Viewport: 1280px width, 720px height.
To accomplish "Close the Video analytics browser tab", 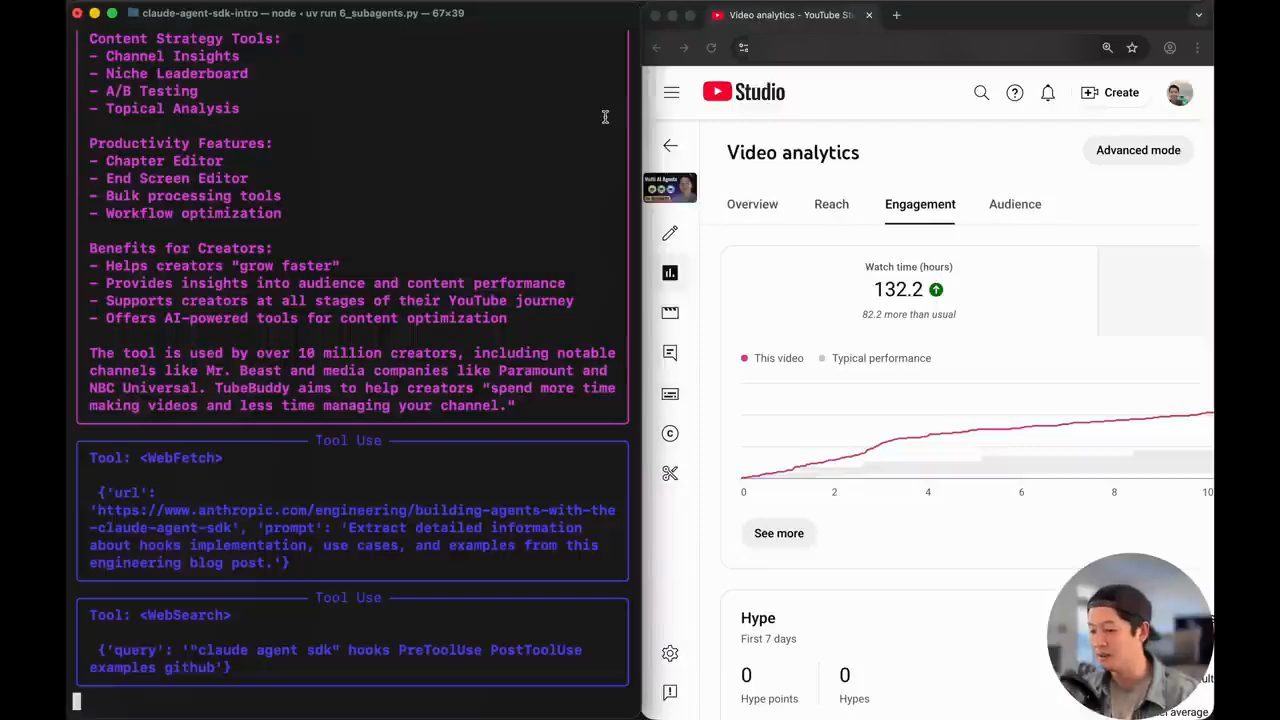I will pos(869,15).
